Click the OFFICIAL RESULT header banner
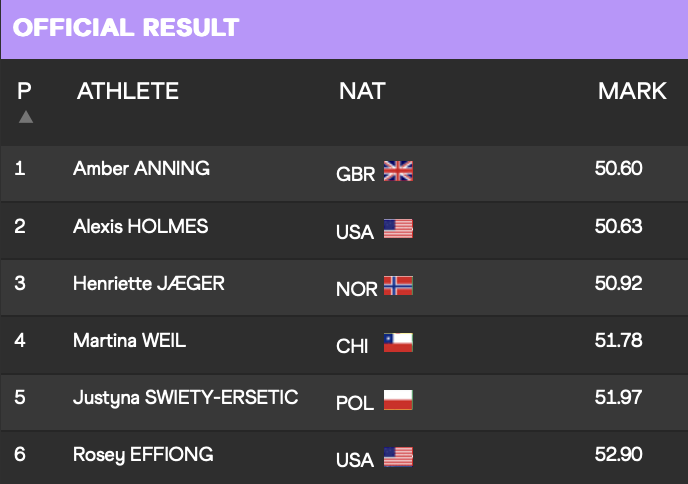Screen dimensions: 688x484 click(344, 29)
